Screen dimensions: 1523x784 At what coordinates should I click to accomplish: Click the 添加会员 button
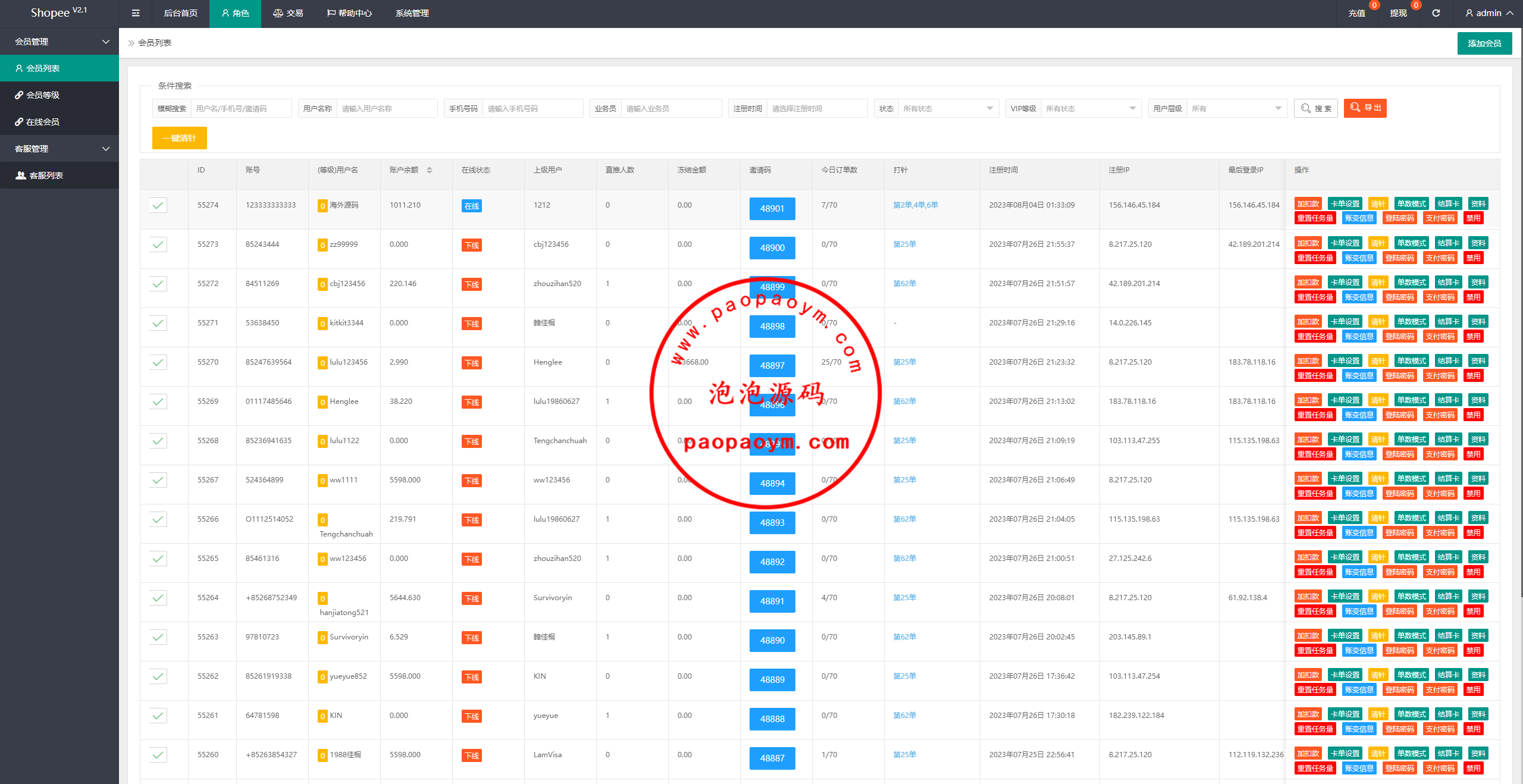click(x=1484, y=43)
